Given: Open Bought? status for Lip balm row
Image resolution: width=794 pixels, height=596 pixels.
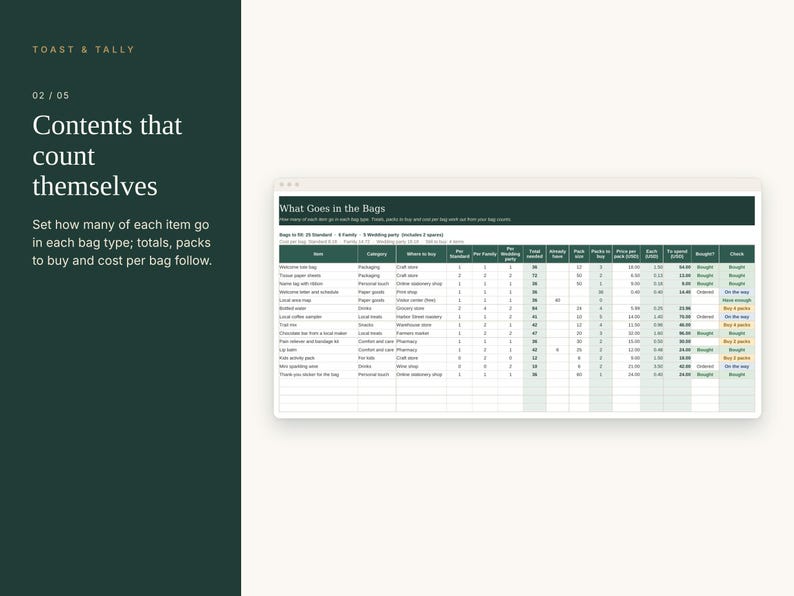Looking at the screenshot, I should click(x=705, y=350).
